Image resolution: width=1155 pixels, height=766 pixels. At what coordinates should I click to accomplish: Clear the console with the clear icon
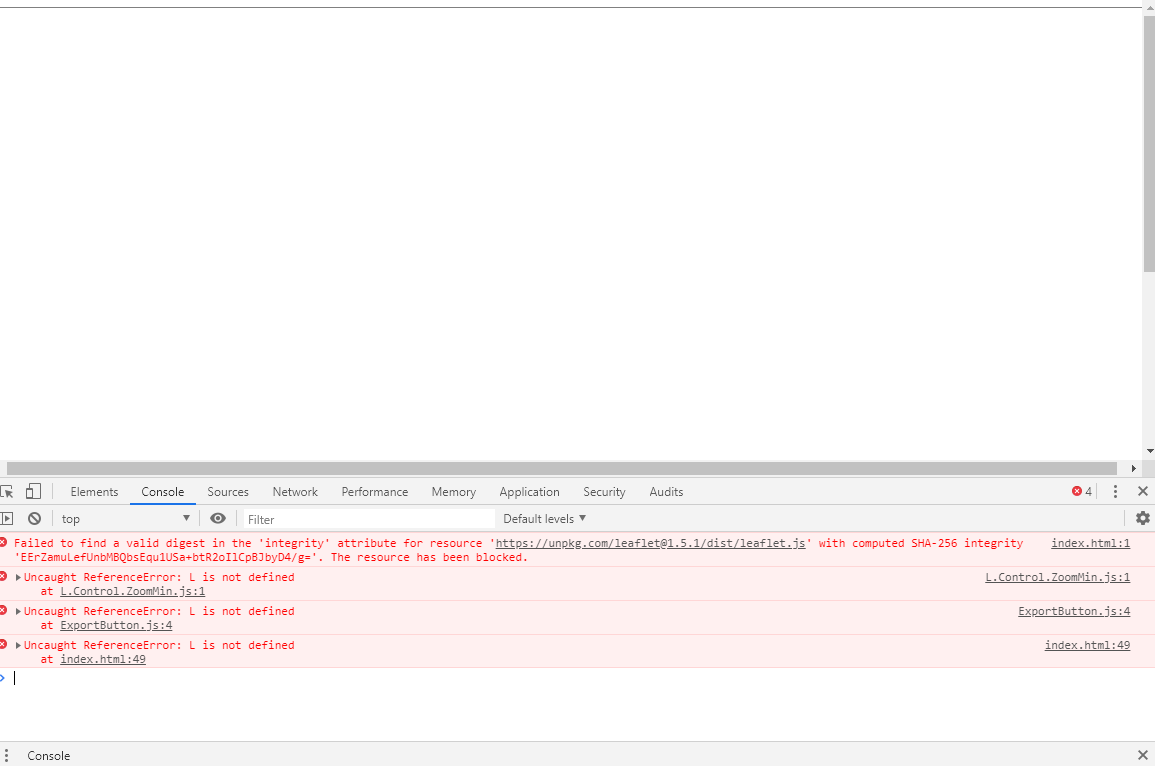pyautogui.click(x=34, y=518)
